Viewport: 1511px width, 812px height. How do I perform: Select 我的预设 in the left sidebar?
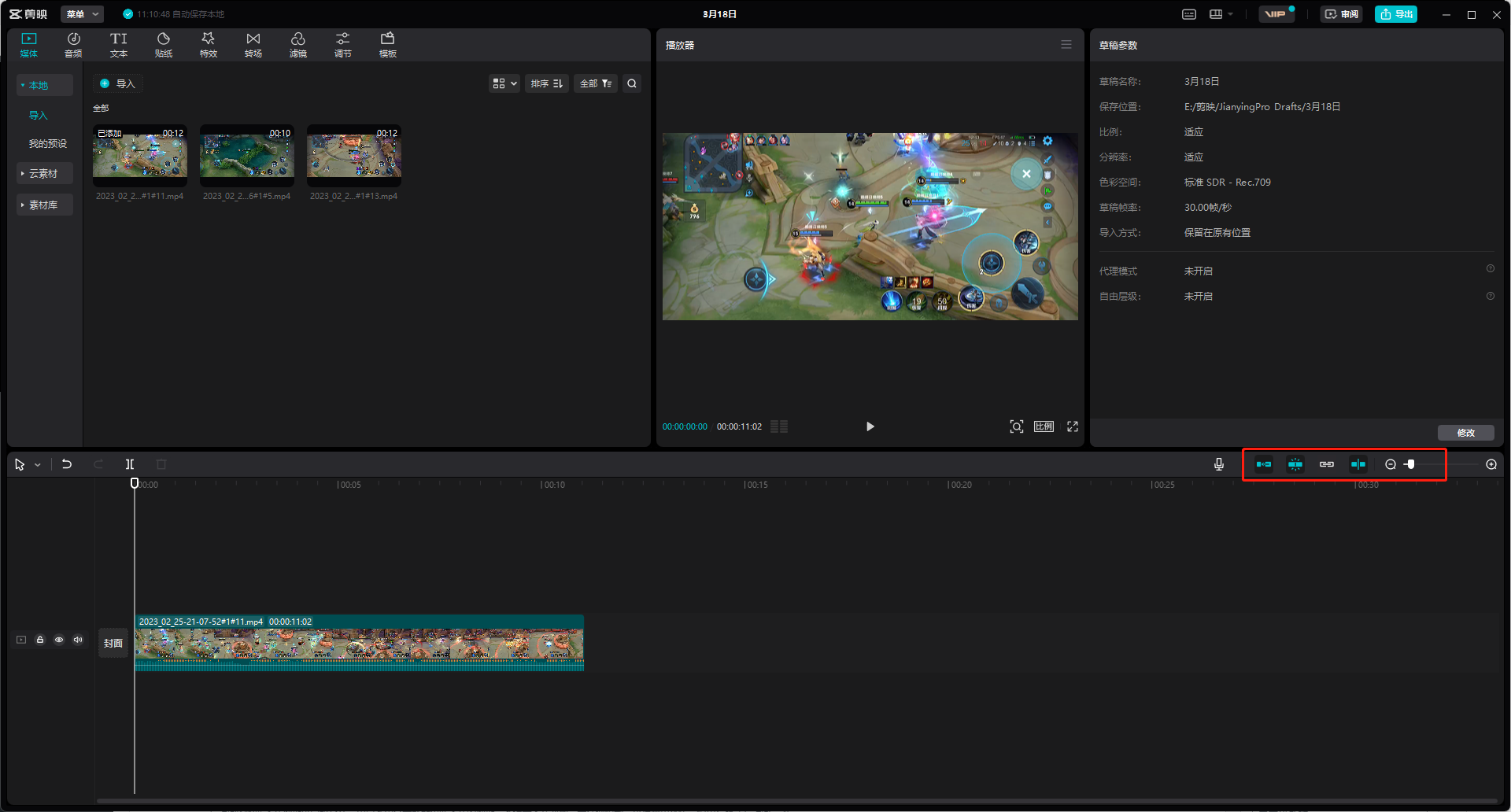[x=48, y=143]
